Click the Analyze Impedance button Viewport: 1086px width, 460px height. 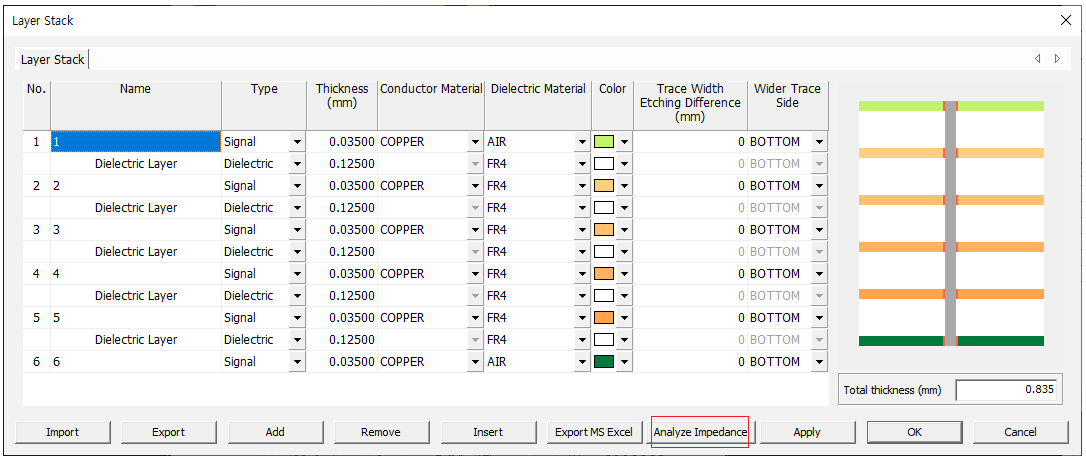[700, 432]
